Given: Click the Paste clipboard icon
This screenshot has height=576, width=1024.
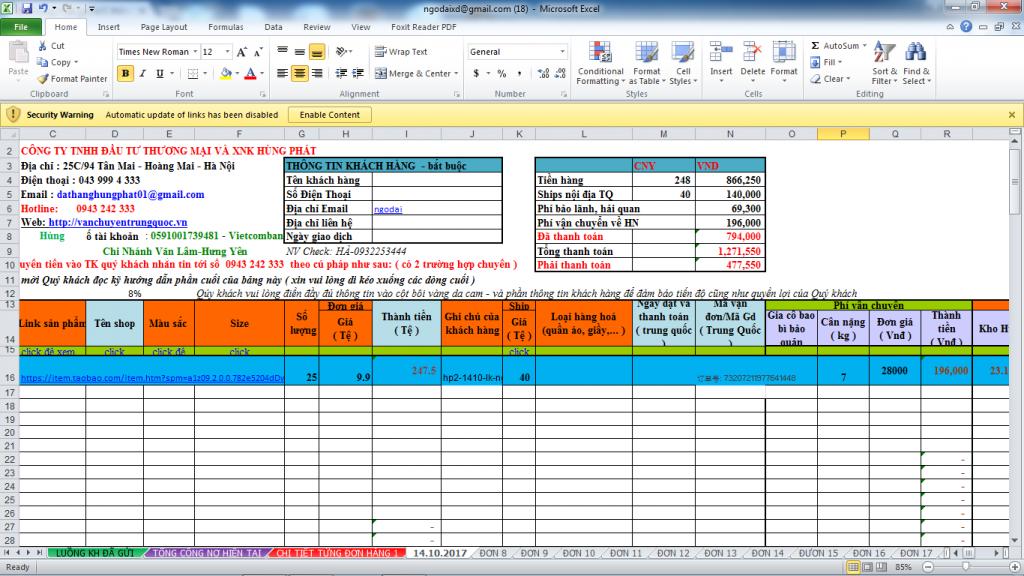Looking at the screenshot, I should click(18, 53).
